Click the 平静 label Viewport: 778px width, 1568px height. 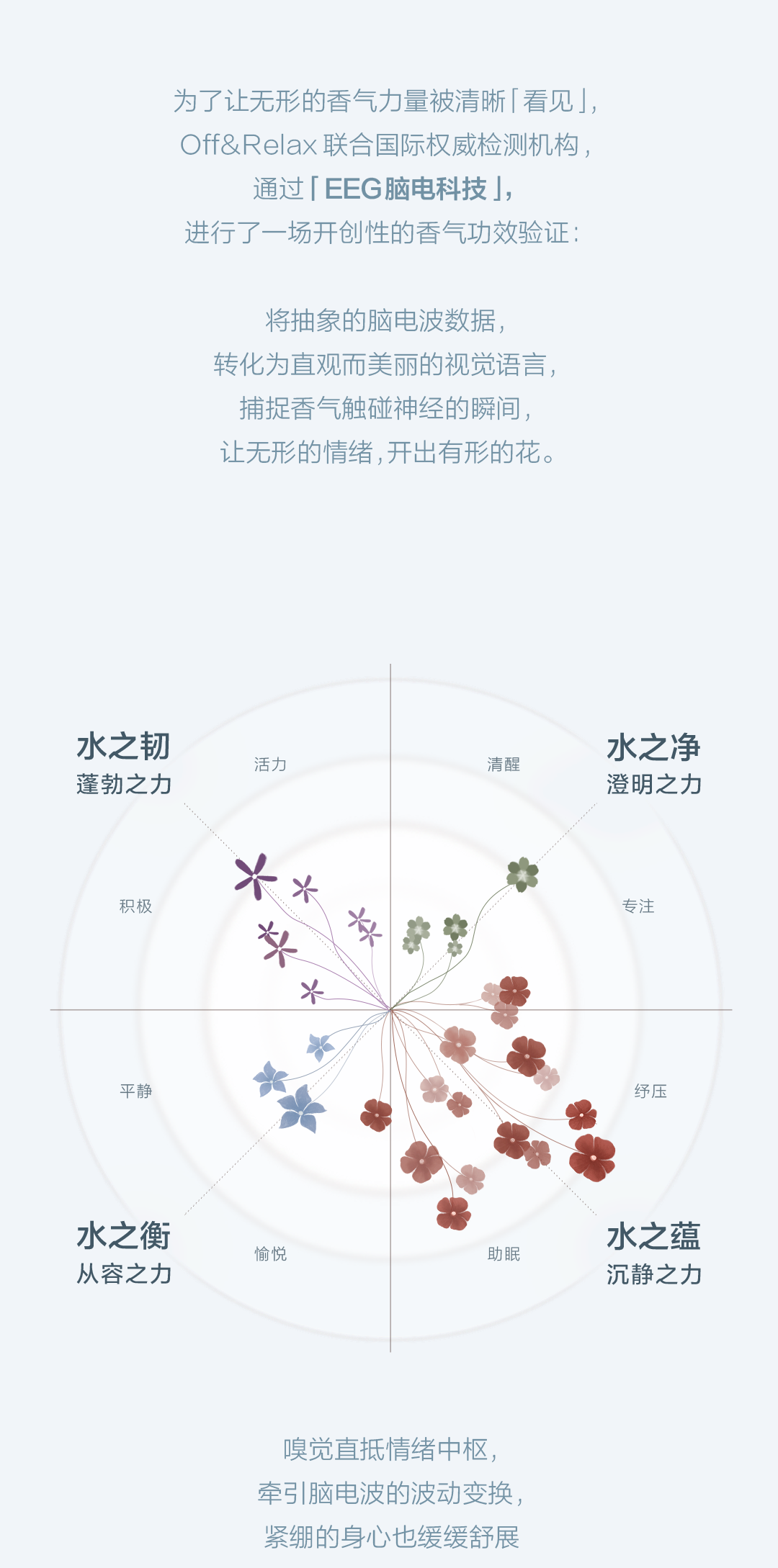click(x=136, y=1091)
